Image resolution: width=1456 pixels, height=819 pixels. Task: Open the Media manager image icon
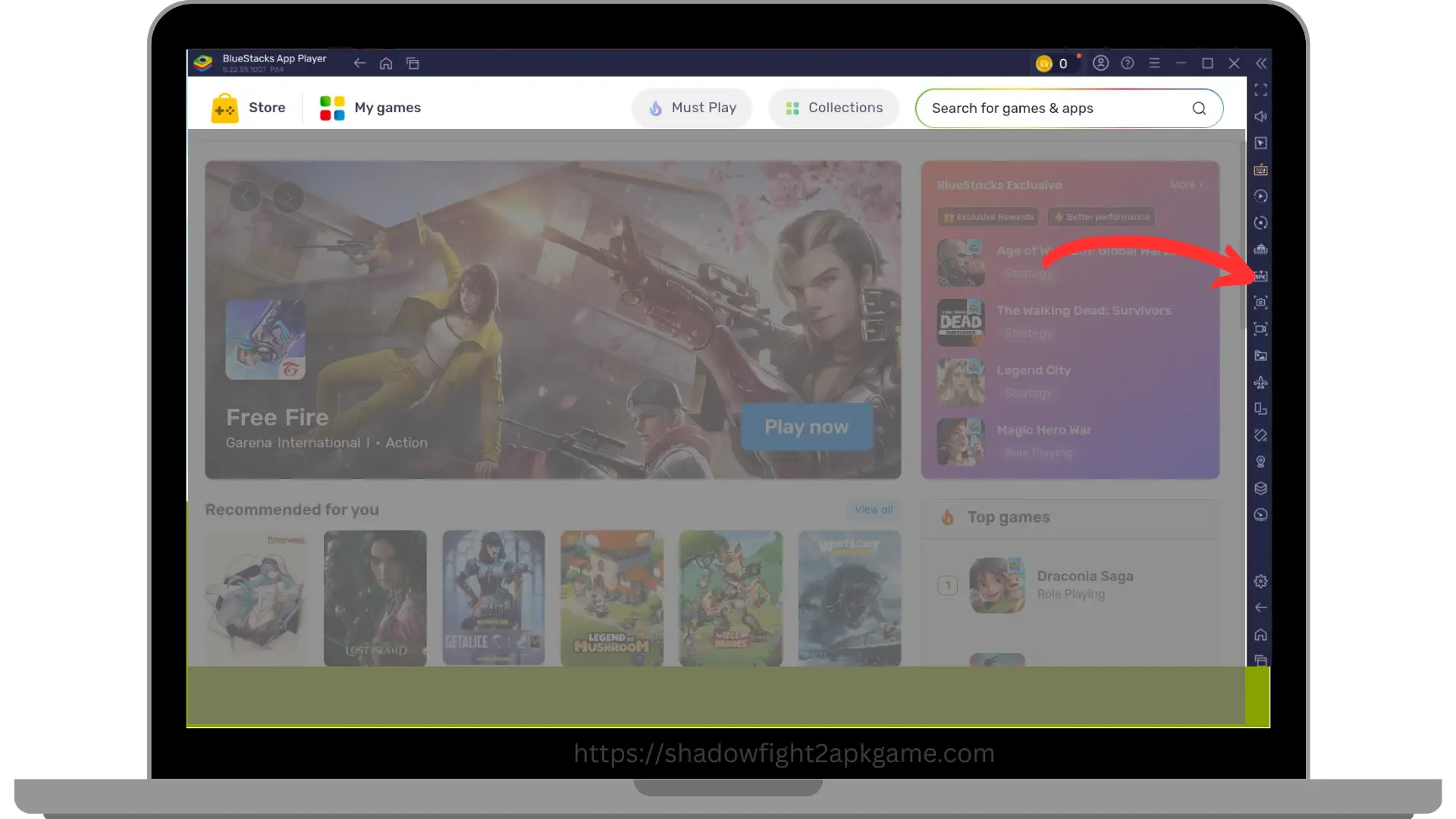point(1260,355)
